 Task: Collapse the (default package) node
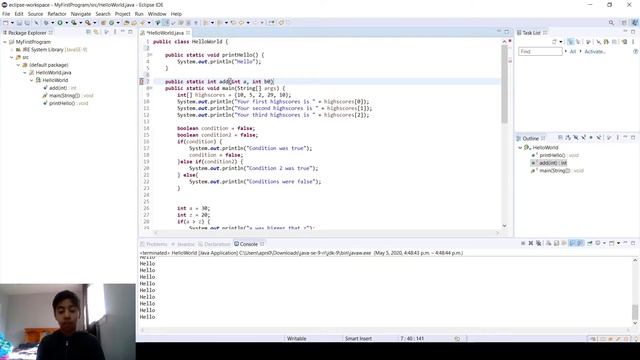tap(18, 65)
